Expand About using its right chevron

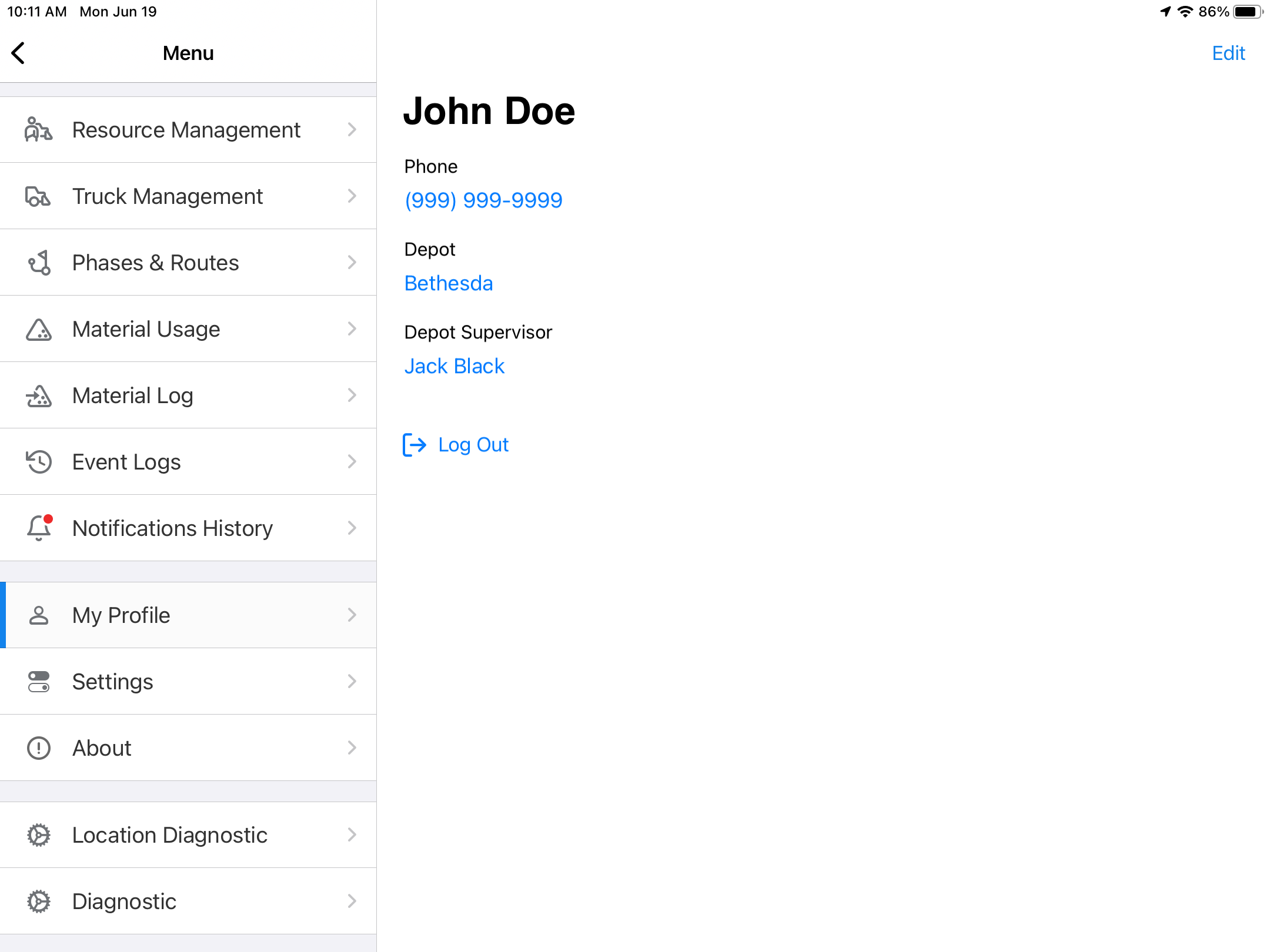352,747
